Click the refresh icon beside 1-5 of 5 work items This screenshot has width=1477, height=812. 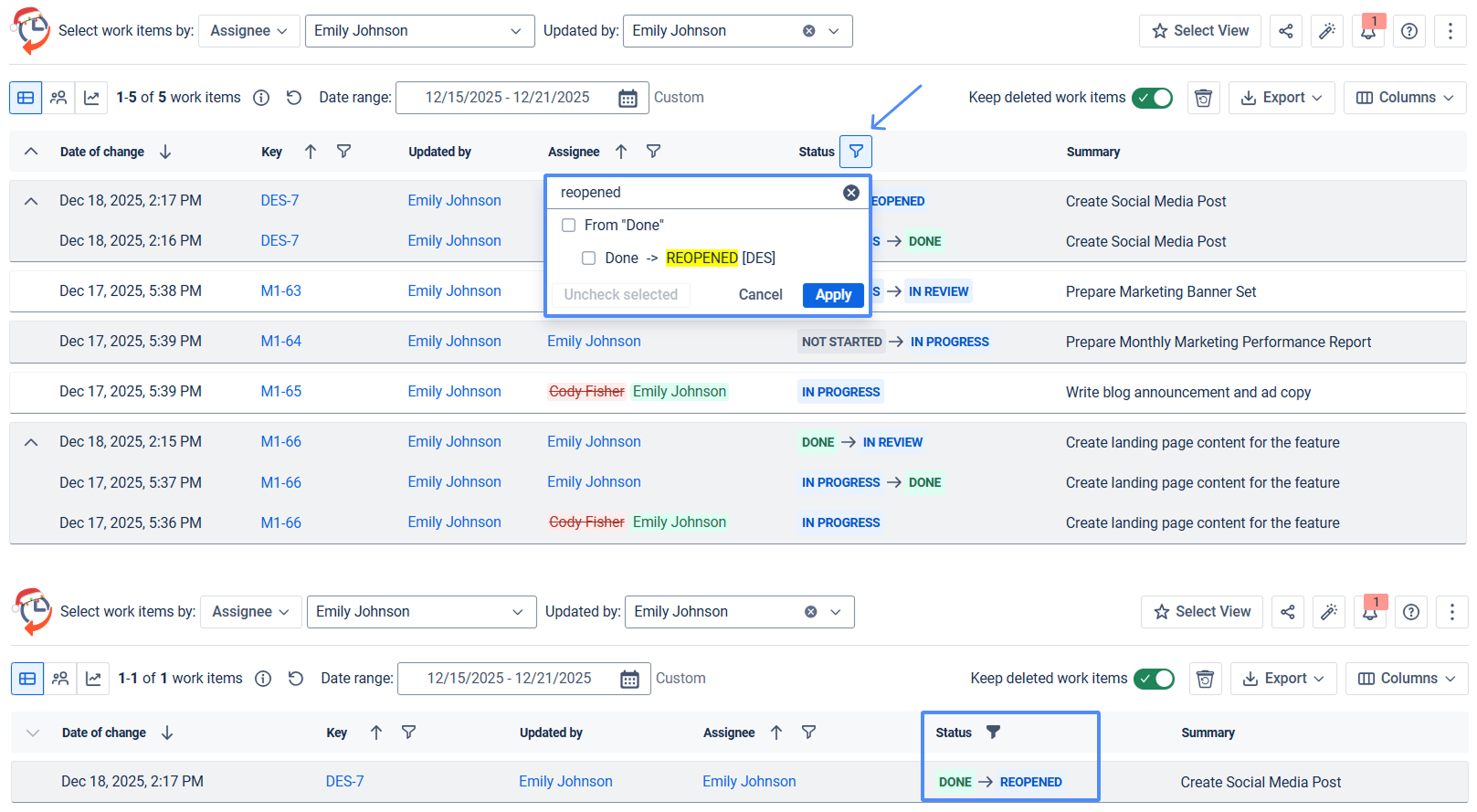293,98
